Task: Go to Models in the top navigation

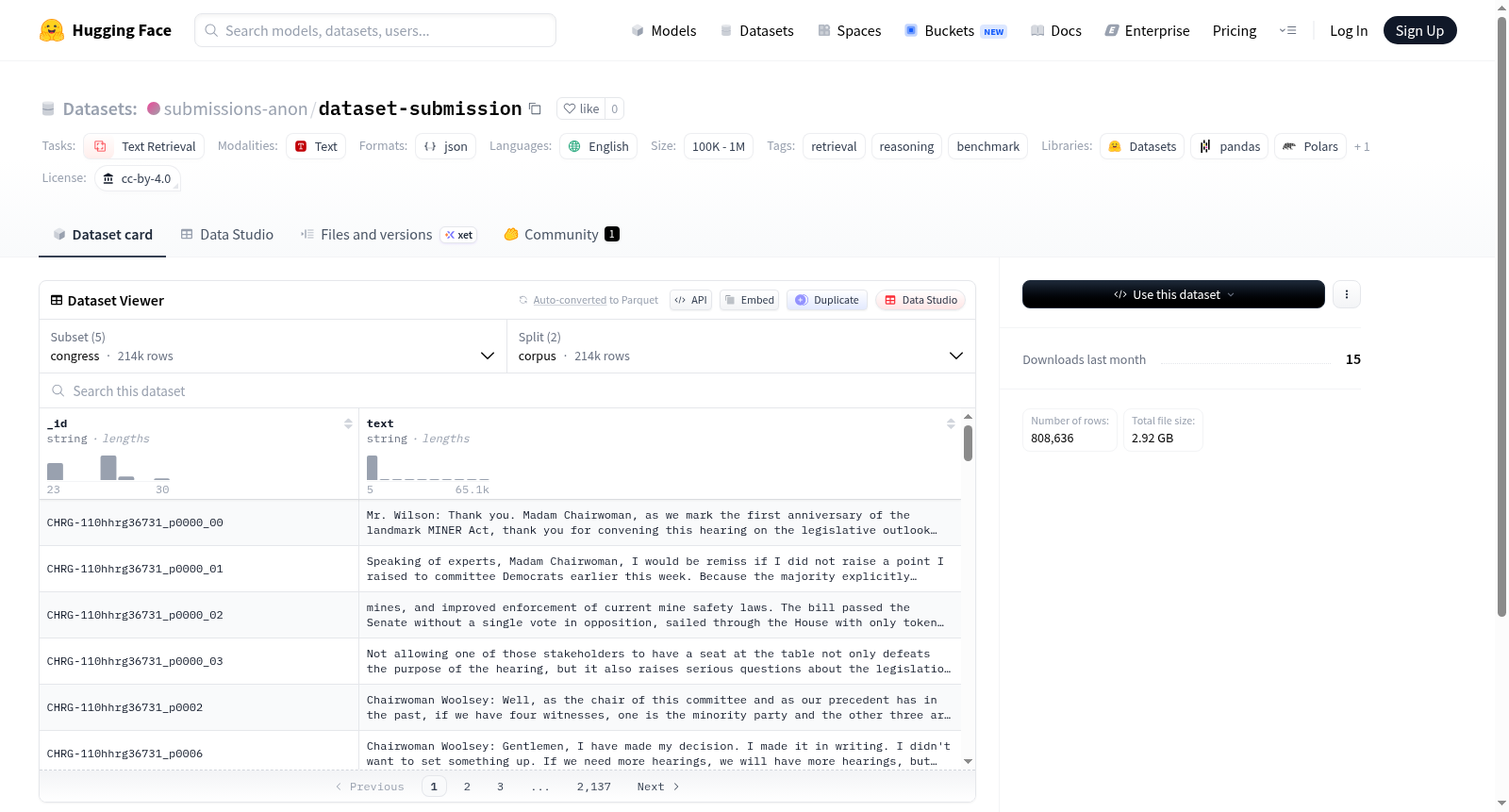Action: coord(663,30)
